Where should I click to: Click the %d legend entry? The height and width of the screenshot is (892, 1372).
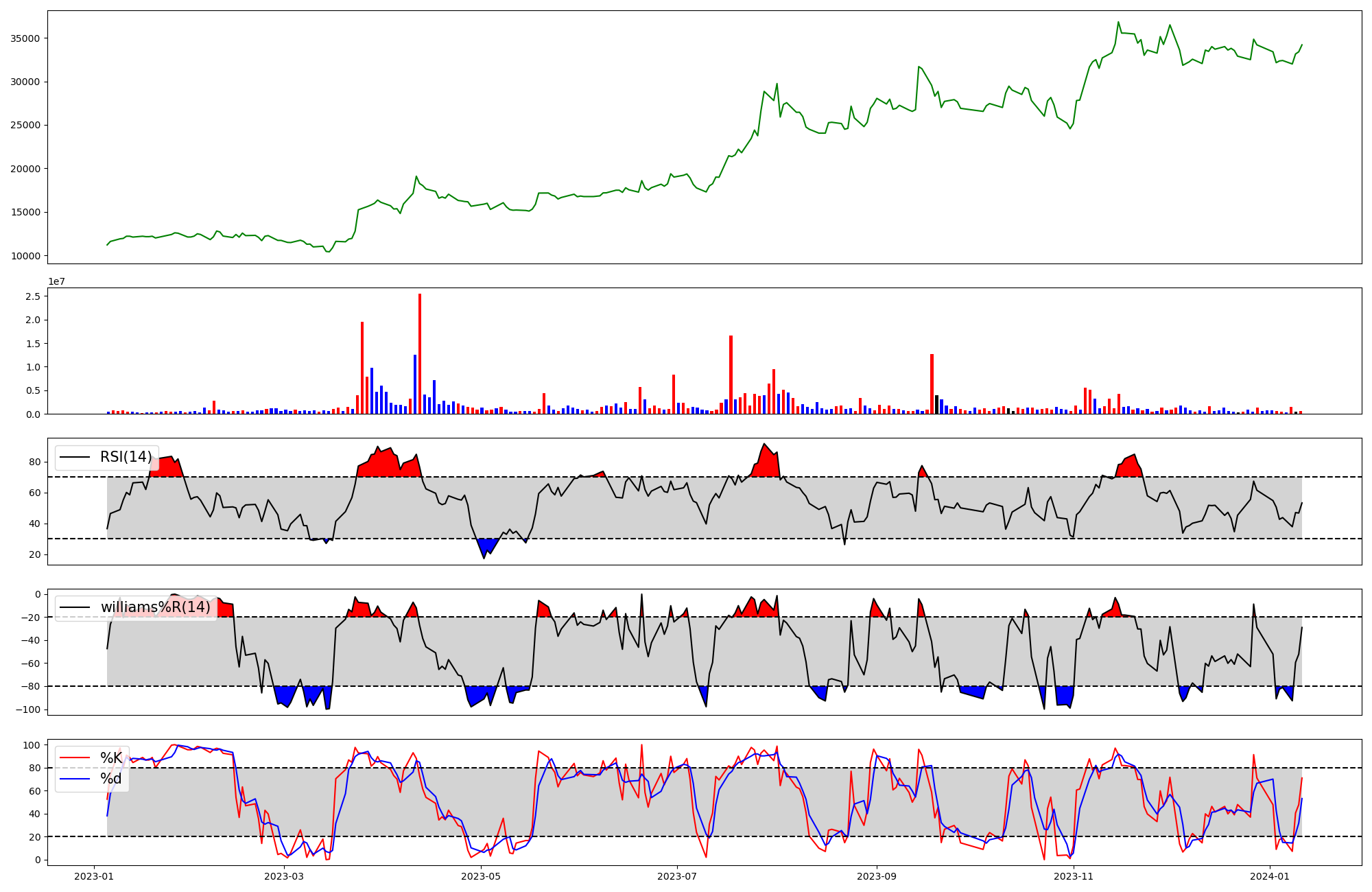click(110, 778)
